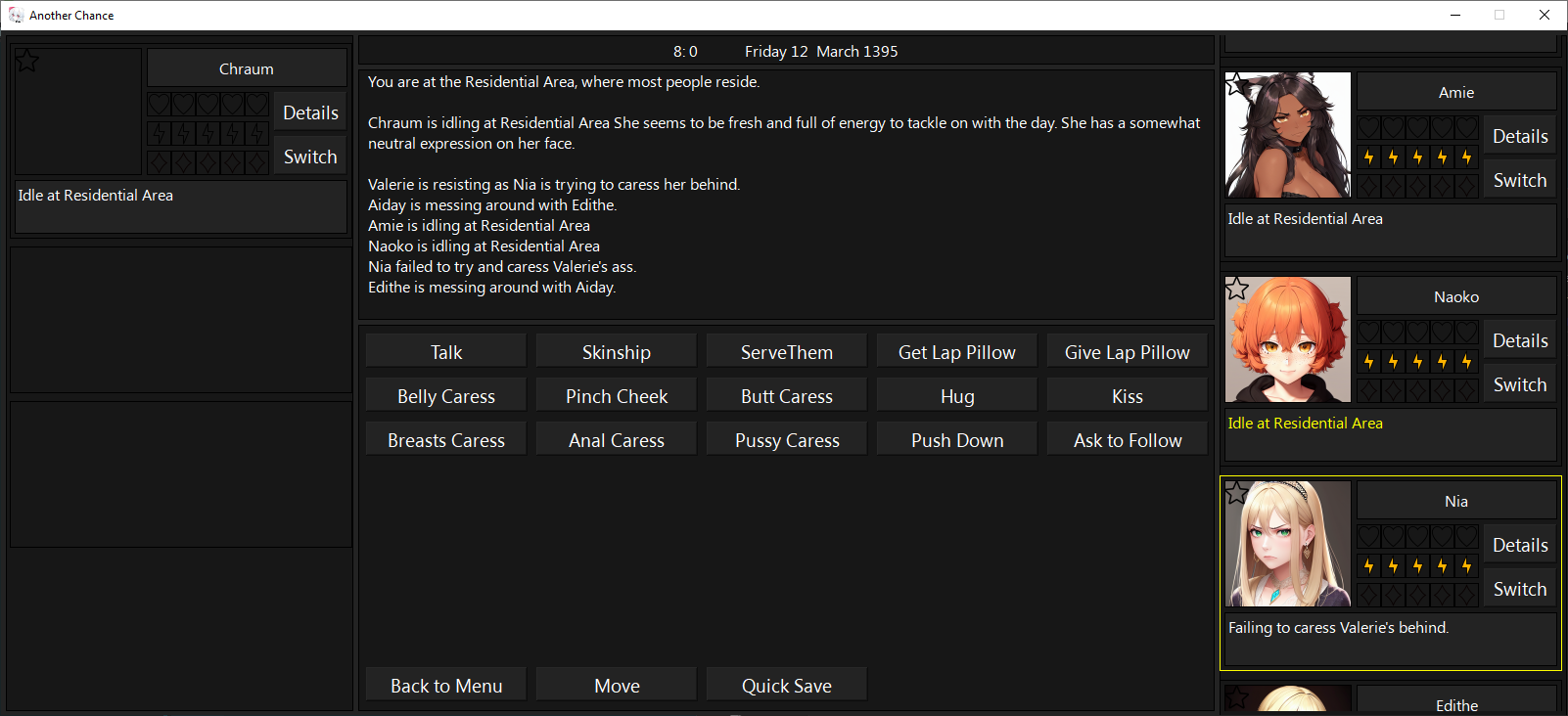Click the first heart icon in Chraum's row

160,105
